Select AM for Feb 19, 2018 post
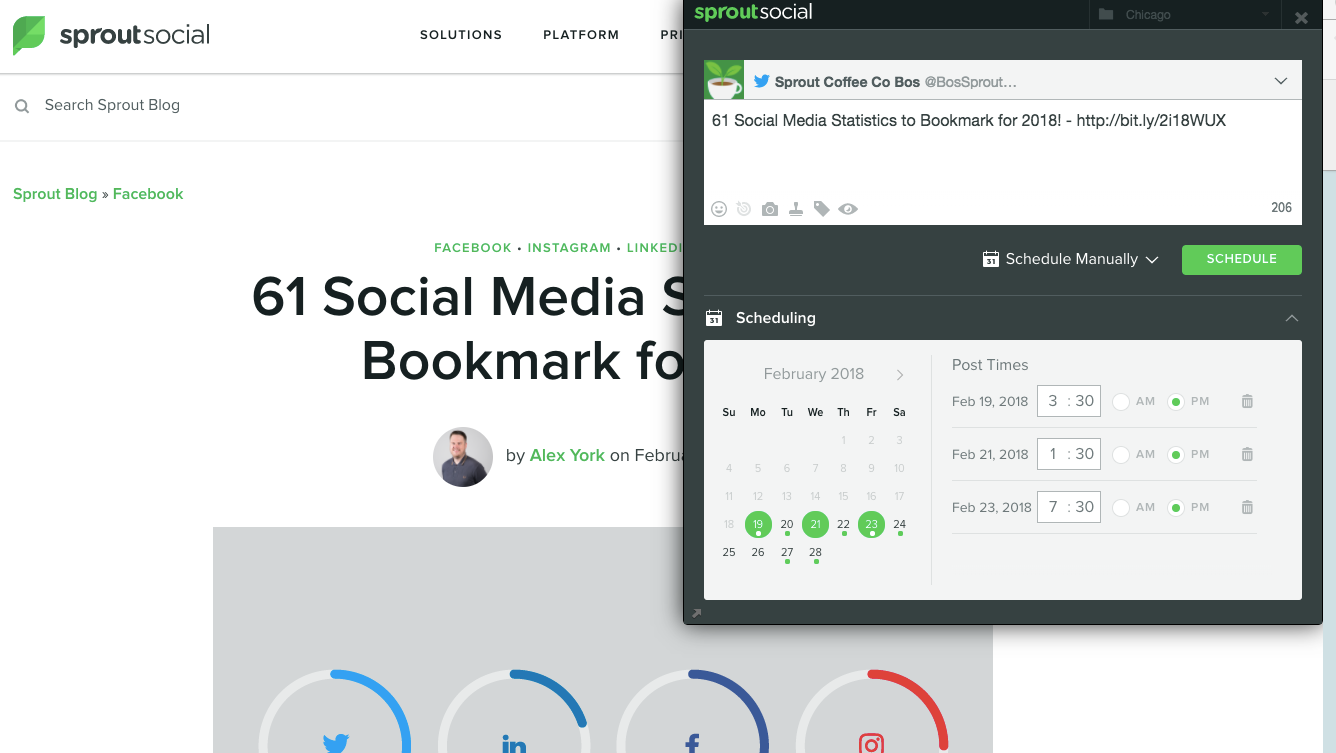Screen dimensions: 1336x753 1121,401
